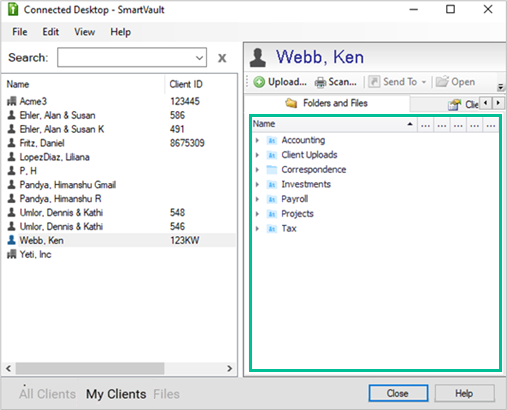Expand the Payroll folder
The height and width of the screenshot is (410, 507).
click(257, 199)
